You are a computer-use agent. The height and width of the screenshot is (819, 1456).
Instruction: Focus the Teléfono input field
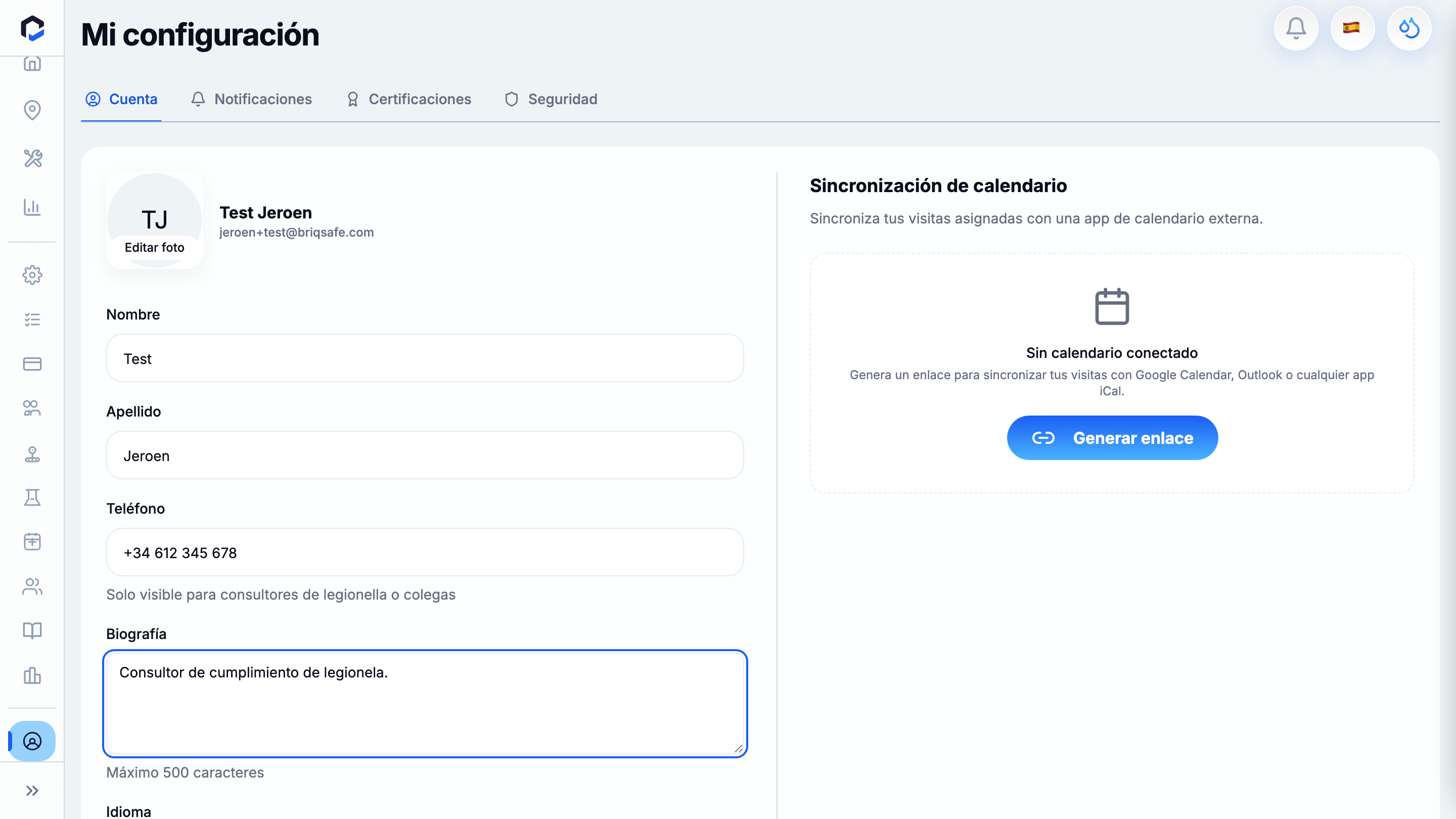pyautogui.click(x=425, y=553)
